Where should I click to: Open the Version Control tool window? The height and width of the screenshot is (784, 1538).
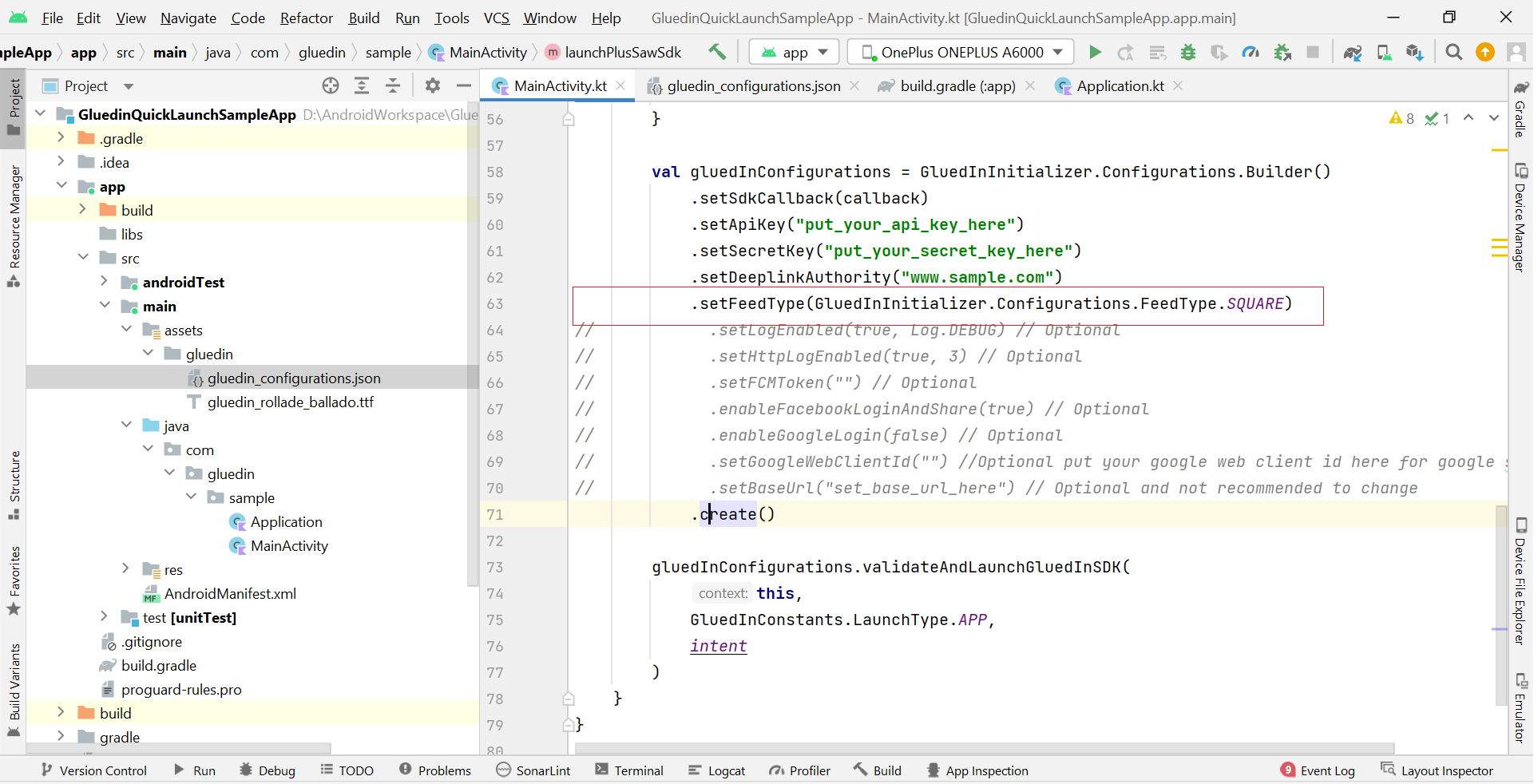click(93, 770)
